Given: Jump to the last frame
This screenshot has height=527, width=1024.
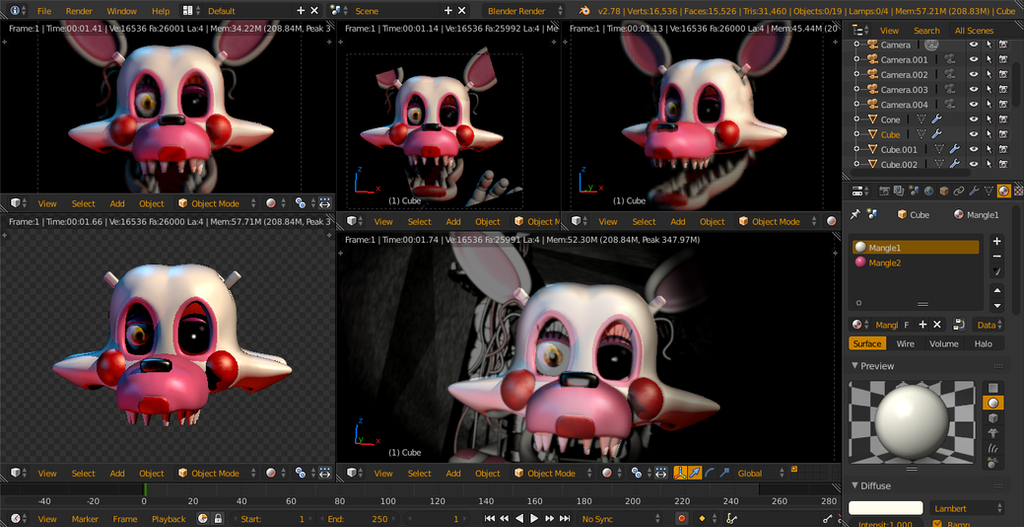Looking at the screenshot, I should click(x=564, y=519).
